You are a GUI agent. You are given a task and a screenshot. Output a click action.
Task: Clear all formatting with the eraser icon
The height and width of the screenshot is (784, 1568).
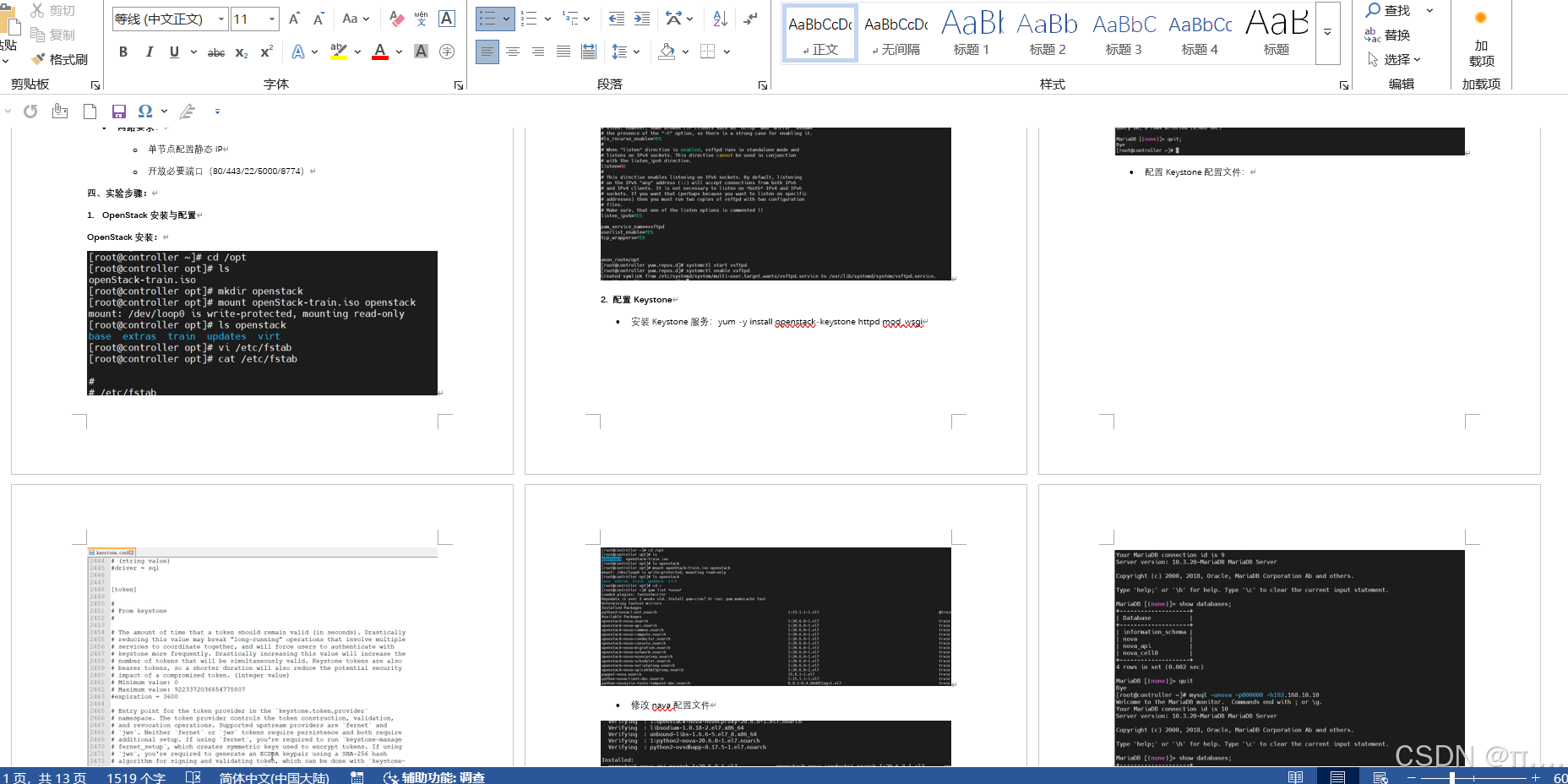(x=396, y=19)
